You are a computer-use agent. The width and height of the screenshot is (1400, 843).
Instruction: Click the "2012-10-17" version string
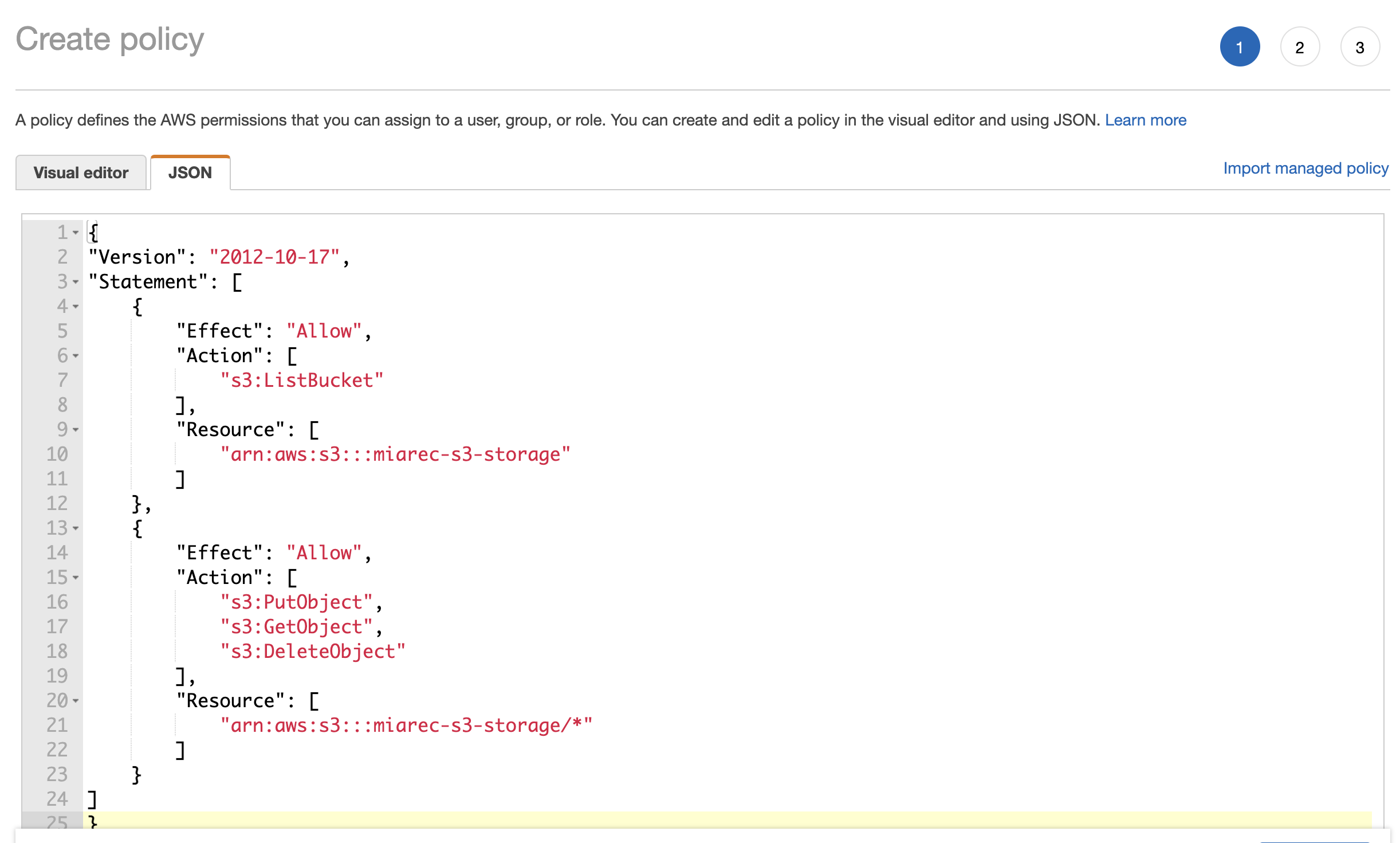point(274,257)
